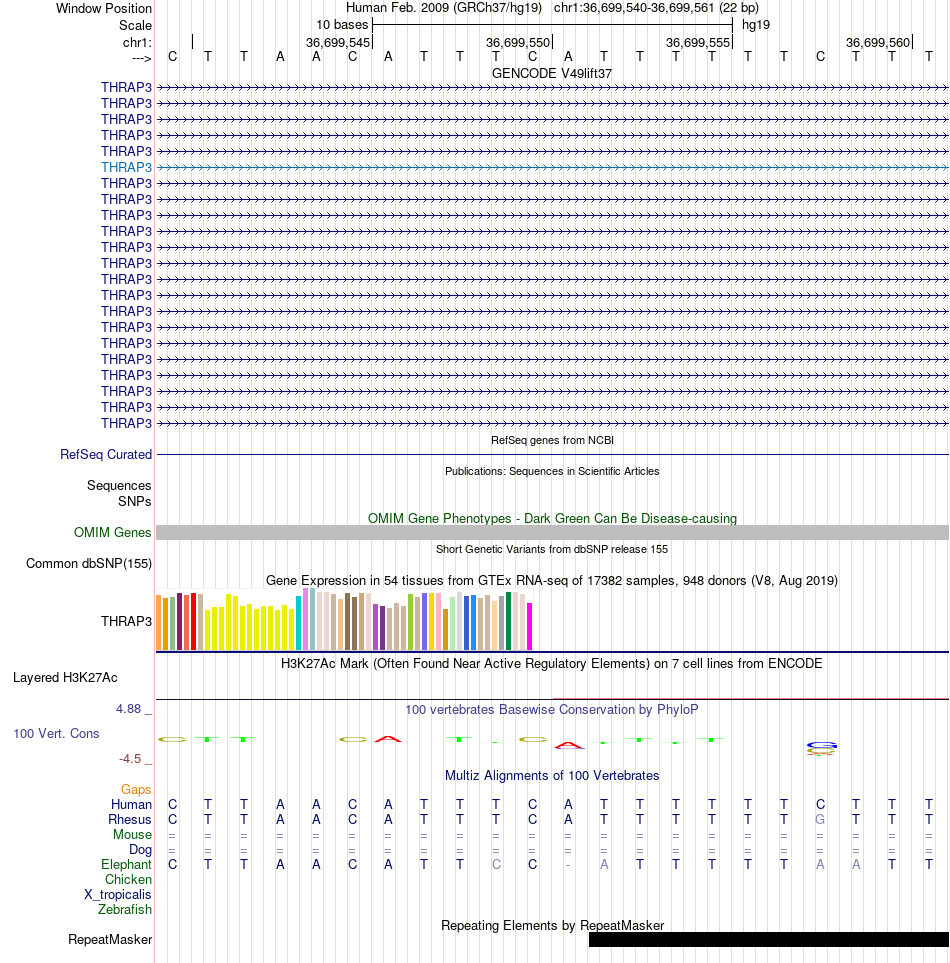Viewport: 950px width, 963px height.
Task: Open the GENCODE V49lift37 track title
Action: 551,73
